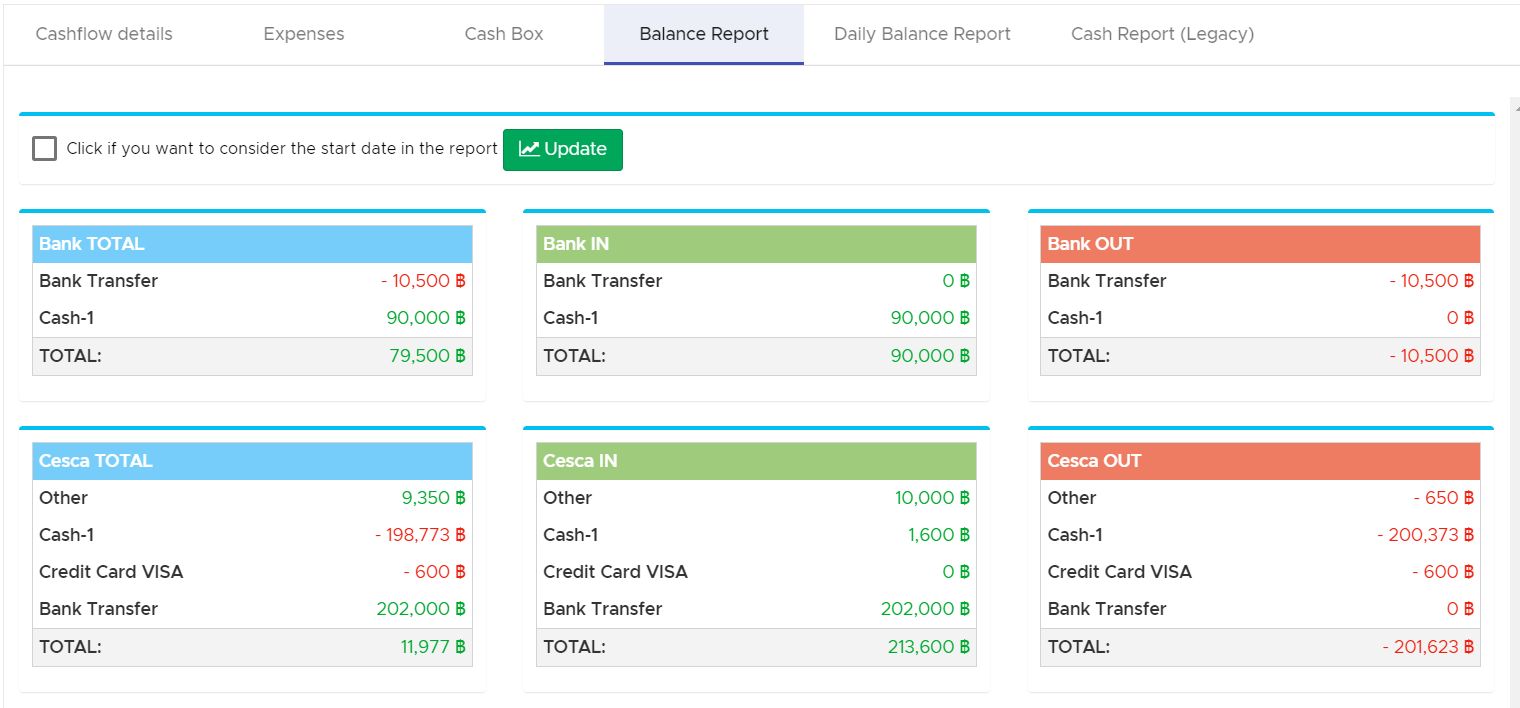Click the - 650 ฿ Other value
The height and width of the screenshot is (708, 1520).
pos(1444,498)
